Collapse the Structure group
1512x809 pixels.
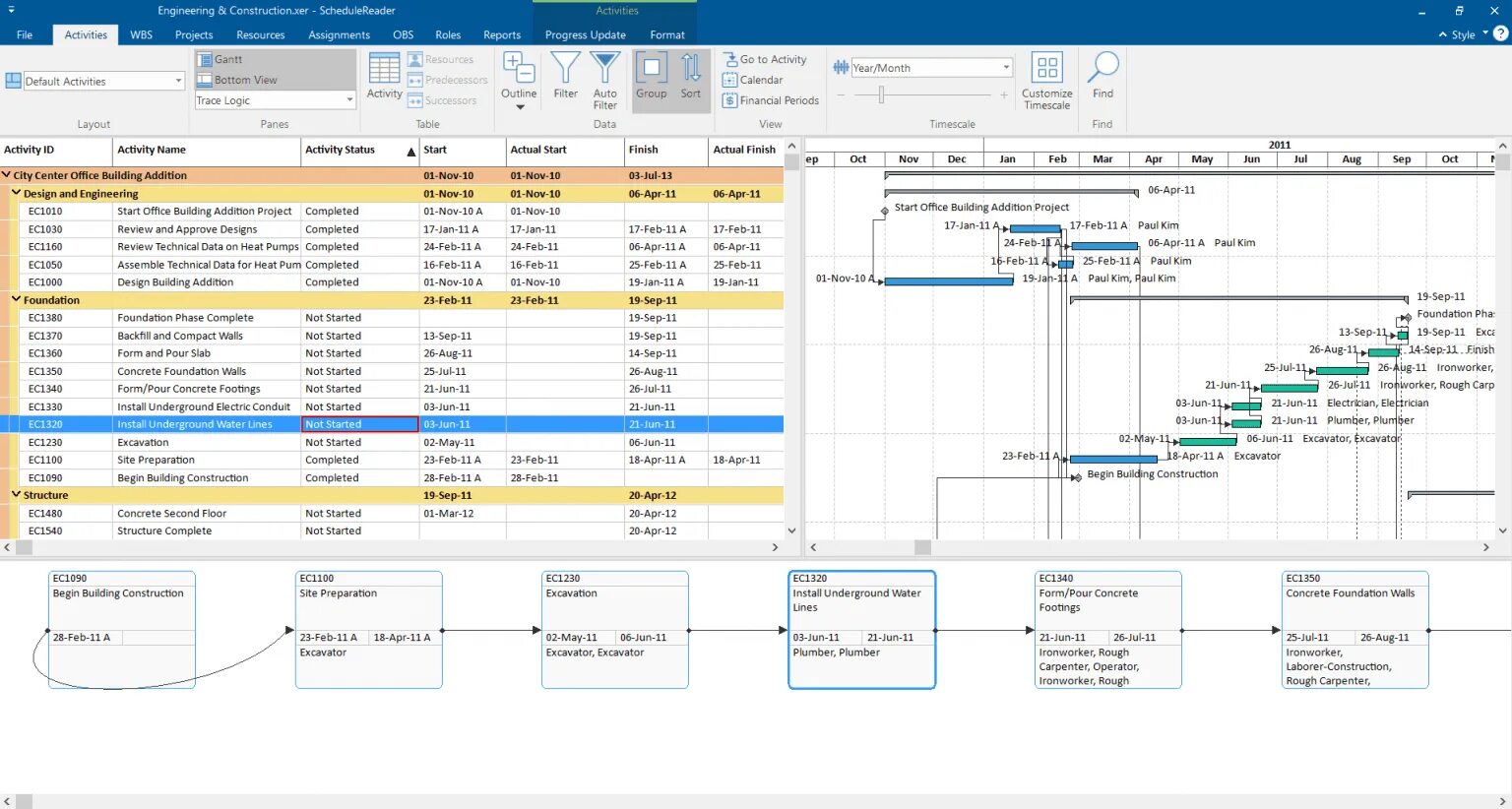[x=16, y=494]
